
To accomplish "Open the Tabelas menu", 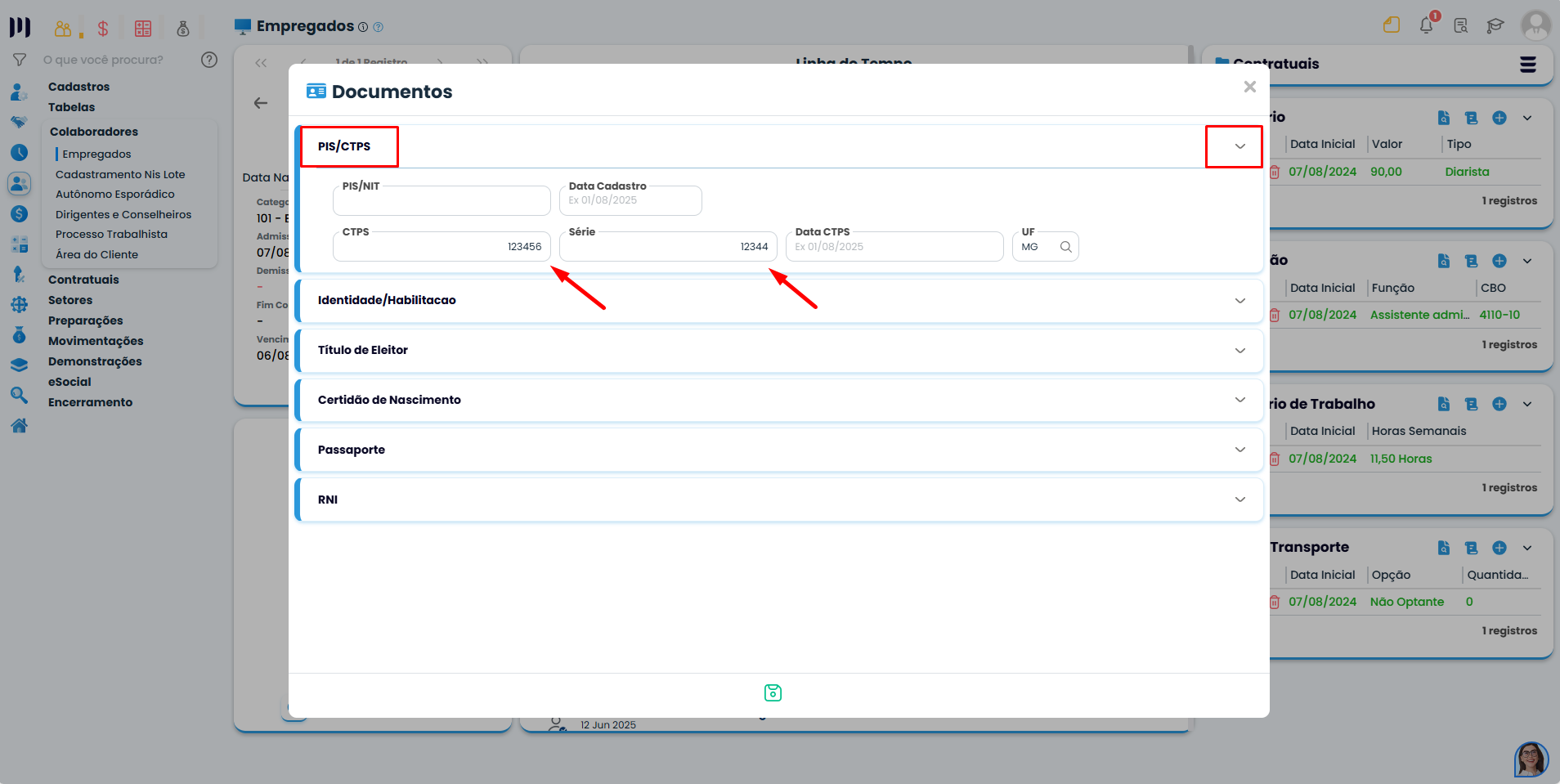I will pos(71,107).
